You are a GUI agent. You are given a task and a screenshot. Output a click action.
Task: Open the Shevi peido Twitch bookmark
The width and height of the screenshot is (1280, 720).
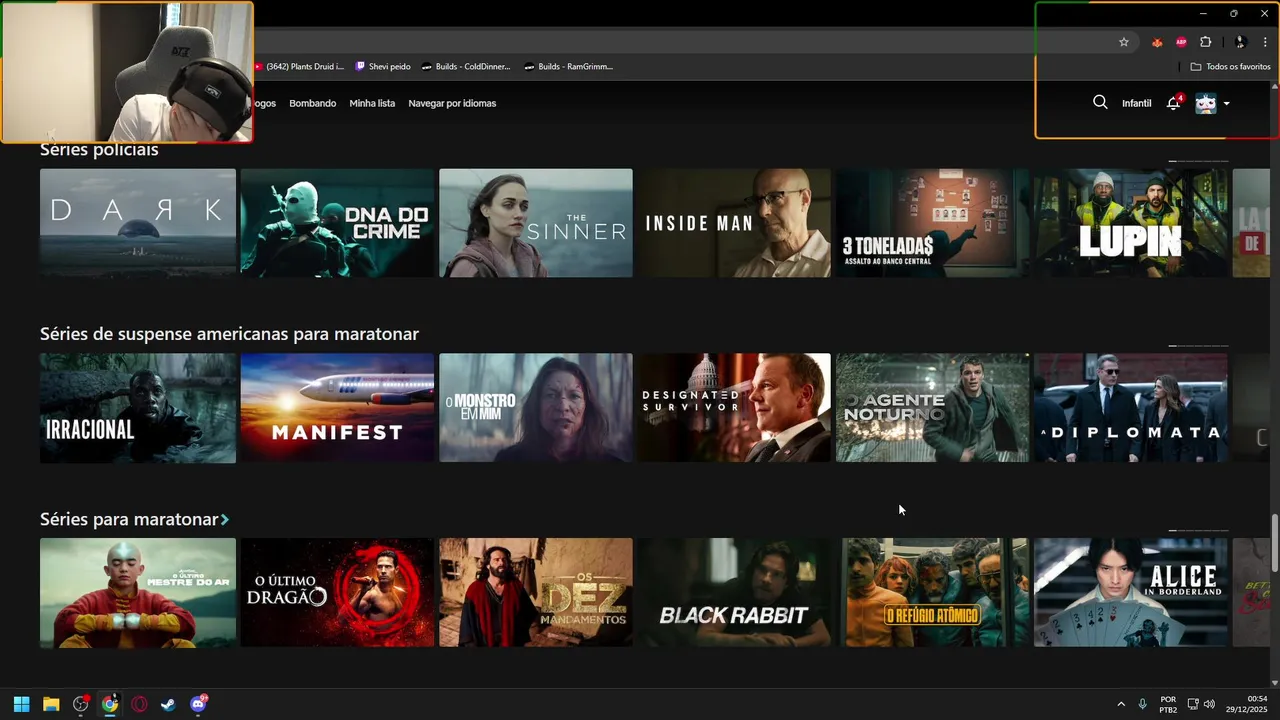click(x=383, y=66)
